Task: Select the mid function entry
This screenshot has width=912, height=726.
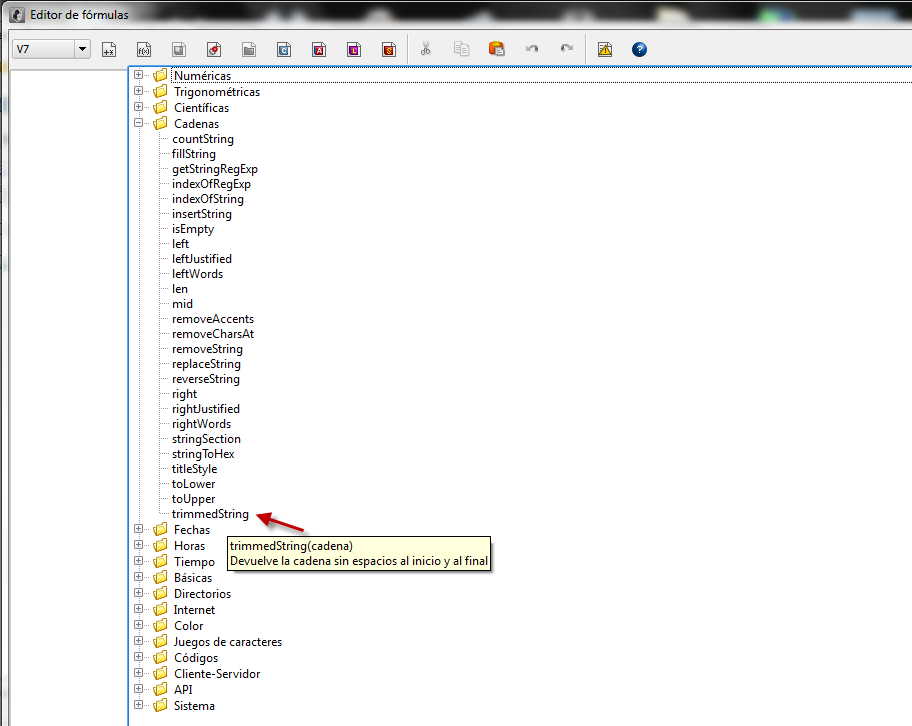Action: click(182, 304)
